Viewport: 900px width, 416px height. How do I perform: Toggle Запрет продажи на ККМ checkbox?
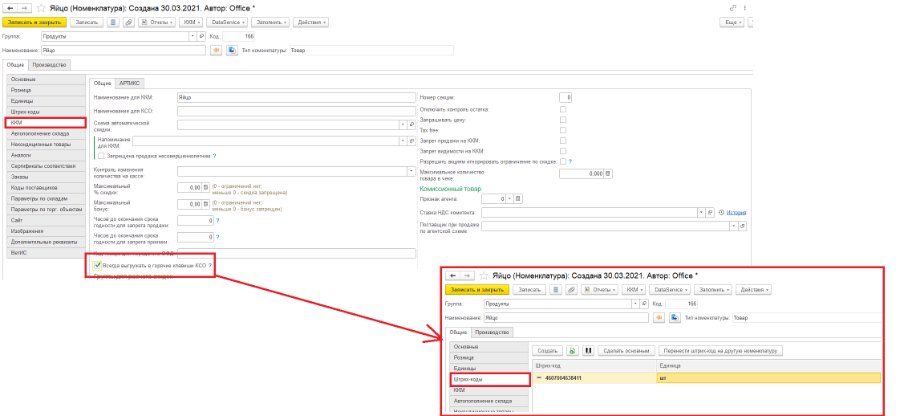[563, 141]
